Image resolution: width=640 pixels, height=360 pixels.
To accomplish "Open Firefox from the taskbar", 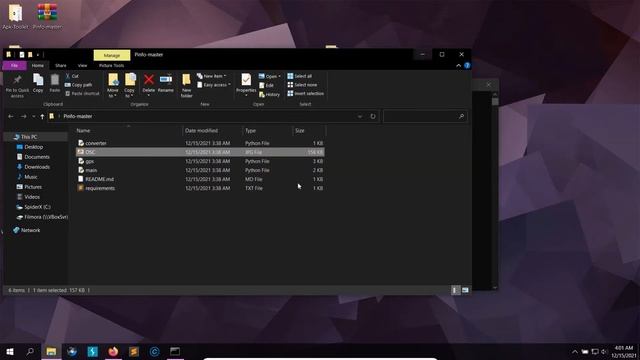I will (x=113, y=351).
